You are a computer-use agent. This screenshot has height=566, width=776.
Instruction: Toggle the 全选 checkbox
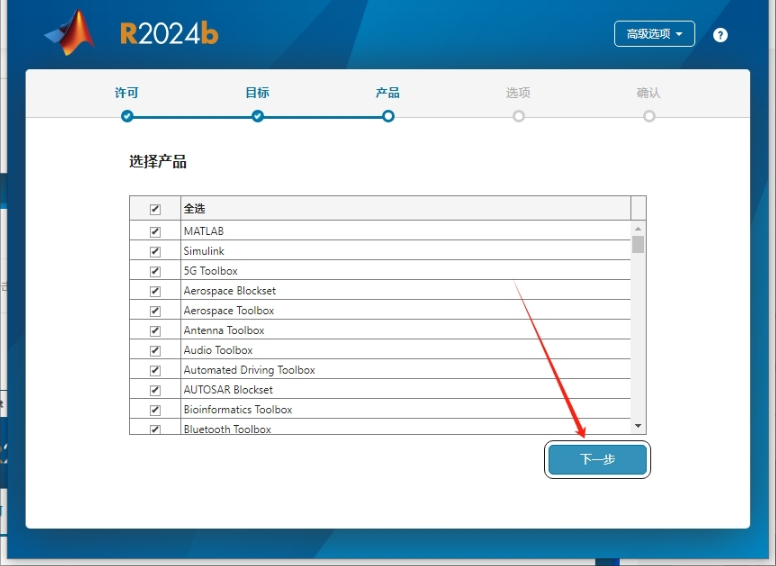155,209
